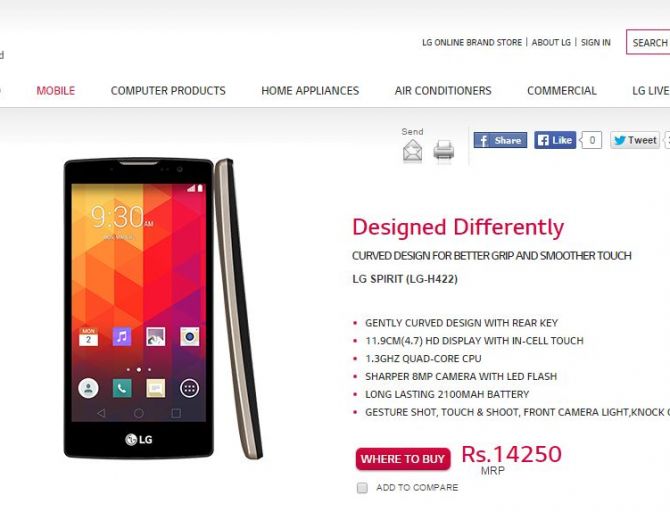Click the Sign In link

coord(596,42)
